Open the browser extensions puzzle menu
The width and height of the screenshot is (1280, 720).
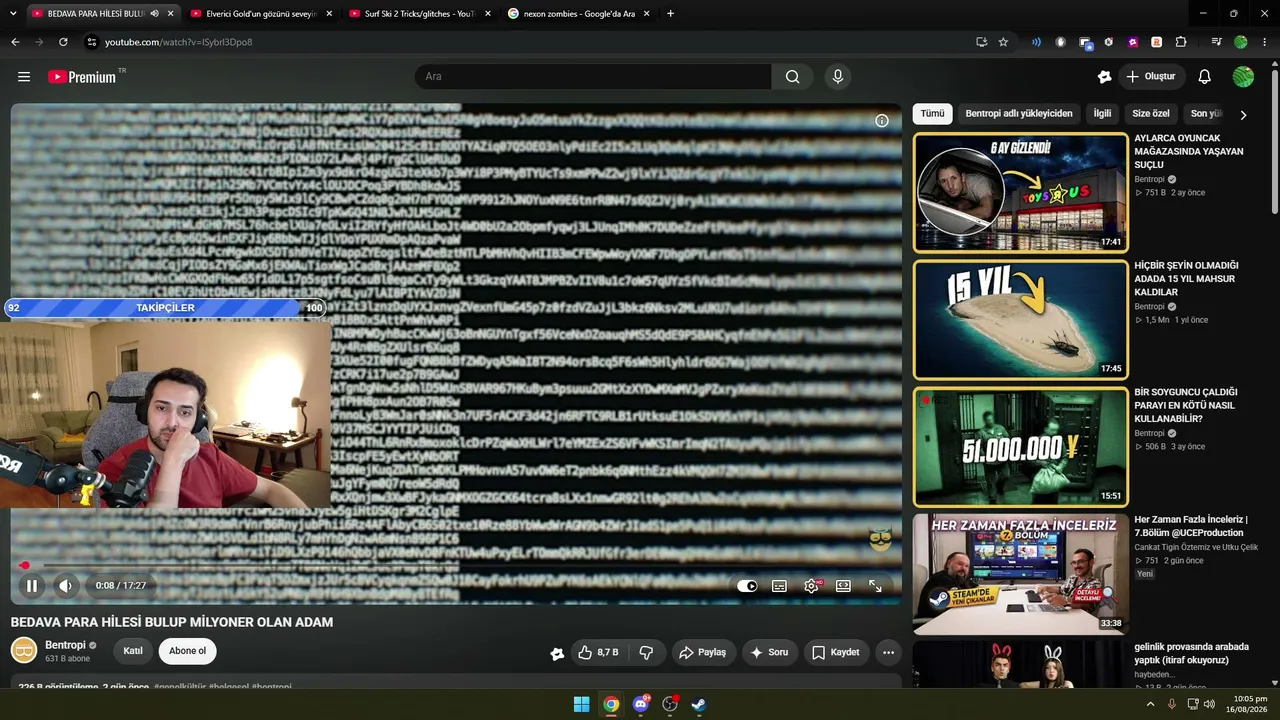(1181, 42)
